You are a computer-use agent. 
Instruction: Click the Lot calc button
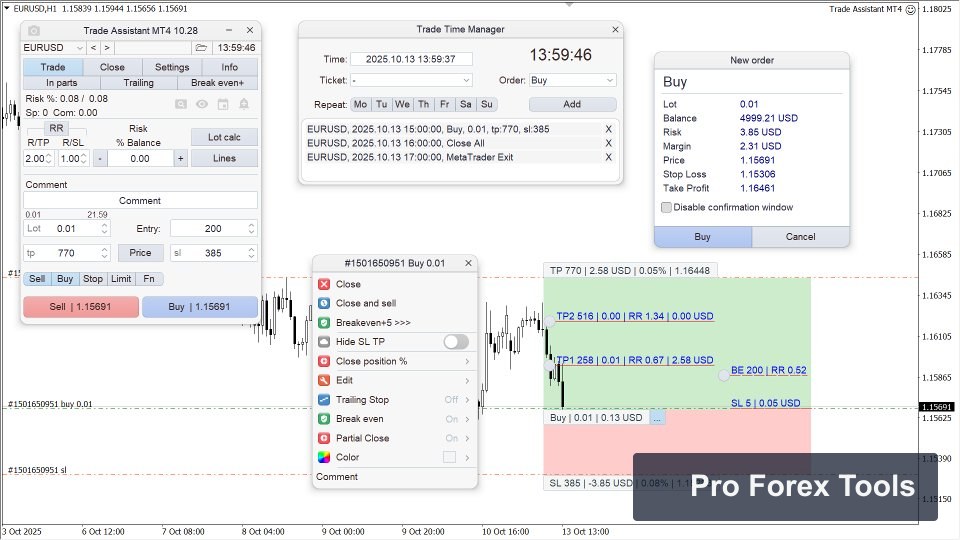click(x=224, y=137)
